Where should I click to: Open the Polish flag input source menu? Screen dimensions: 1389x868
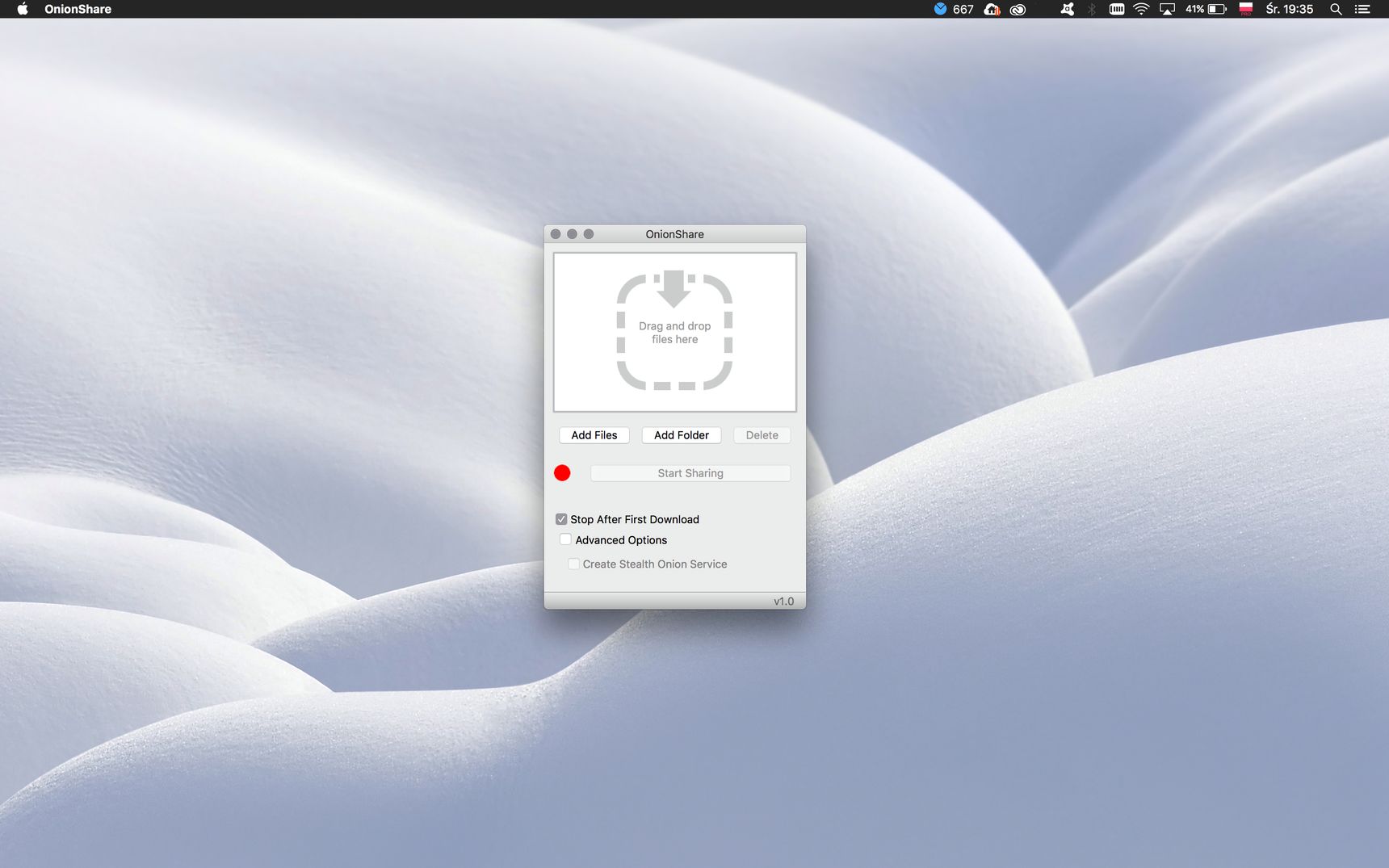[1245, 9]
